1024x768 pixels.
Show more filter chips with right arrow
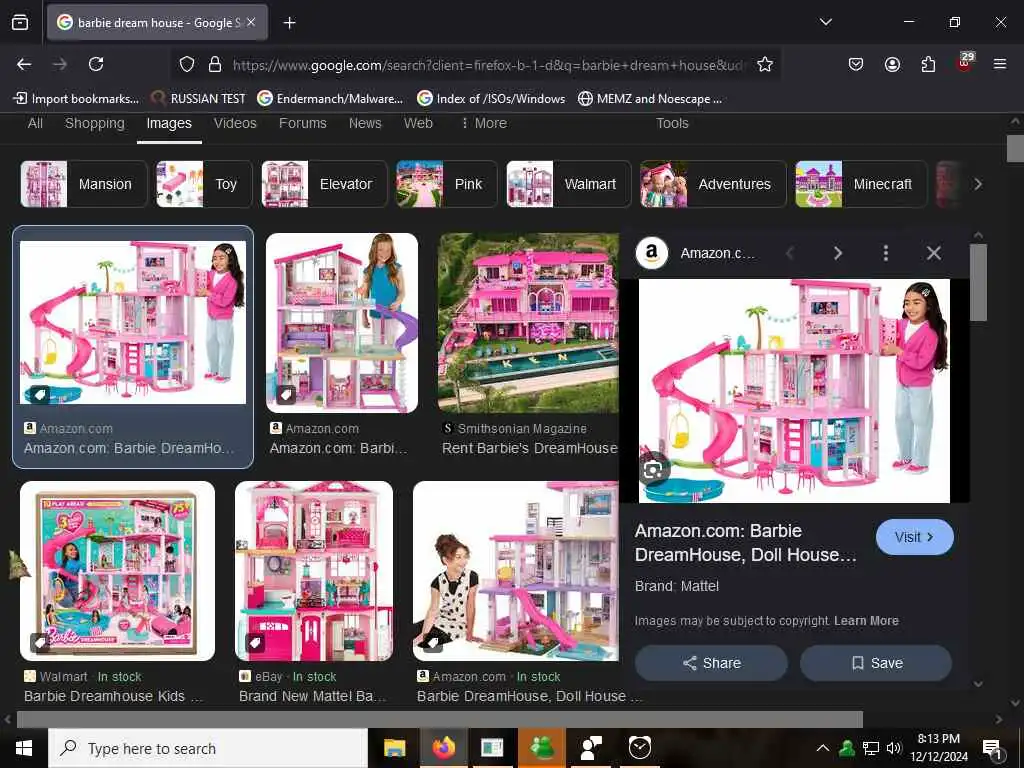[978, 184]
